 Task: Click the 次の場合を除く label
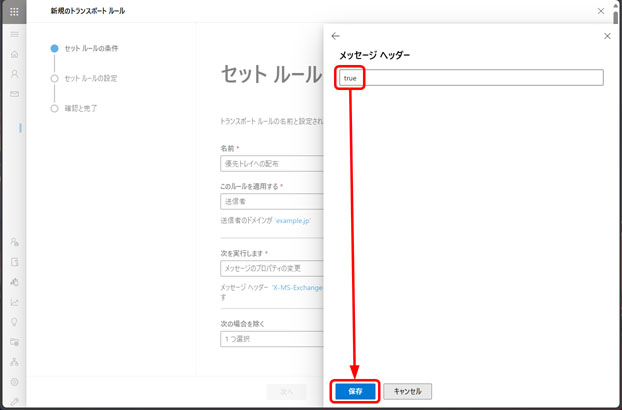[x=242, y=324]
